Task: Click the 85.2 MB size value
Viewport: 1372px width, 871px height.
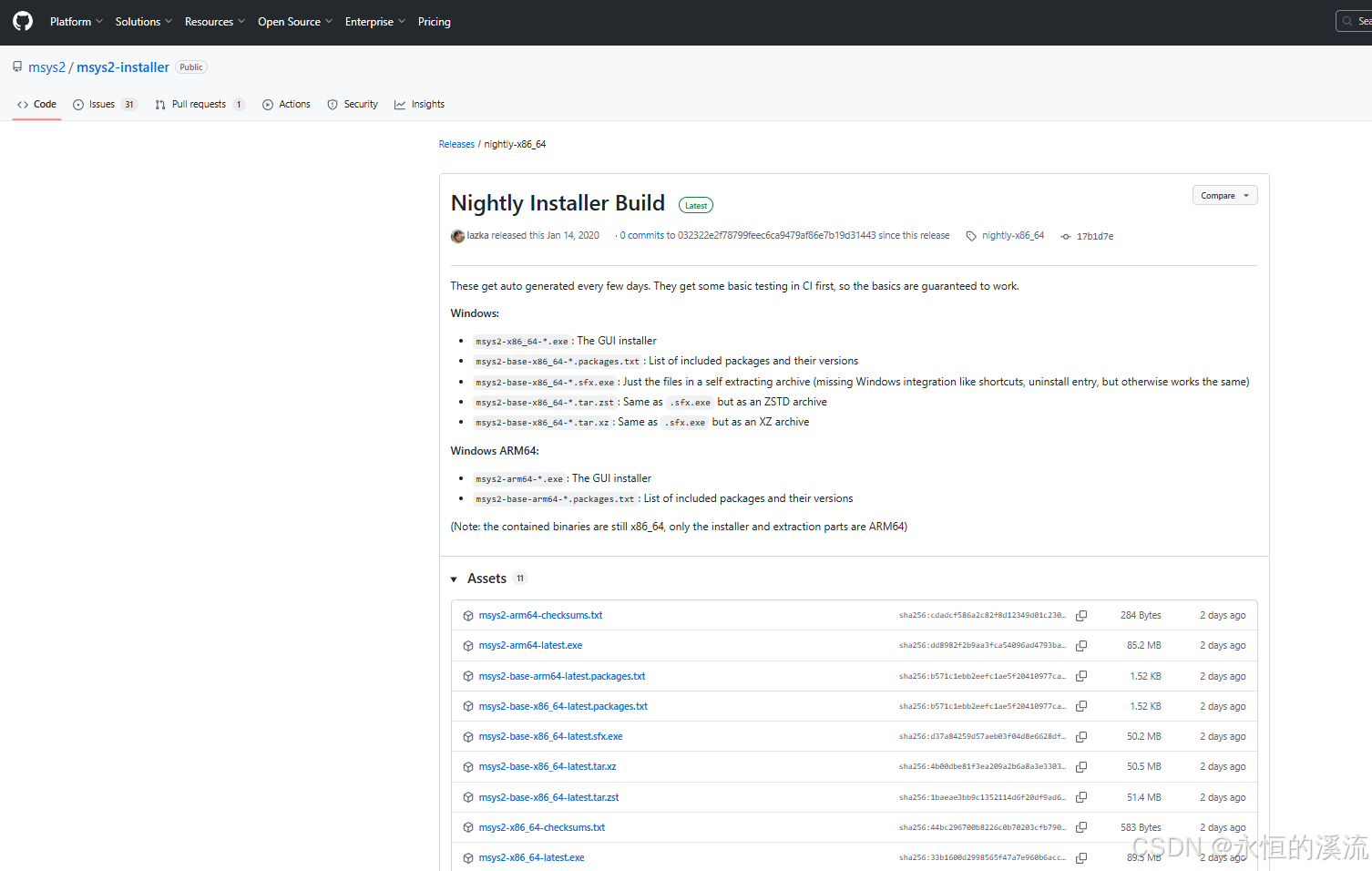Action: point(1143,646)
